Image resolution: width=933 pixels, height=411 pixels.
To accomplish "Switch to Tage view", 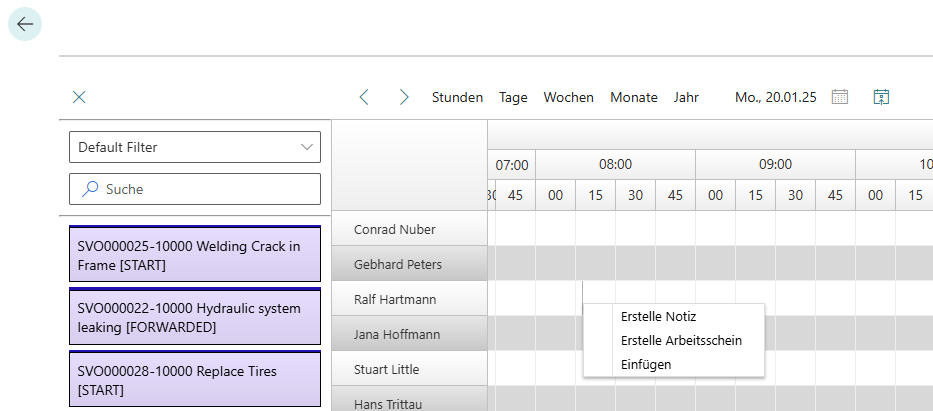I will pyautogui.click(x=514, y=98).
